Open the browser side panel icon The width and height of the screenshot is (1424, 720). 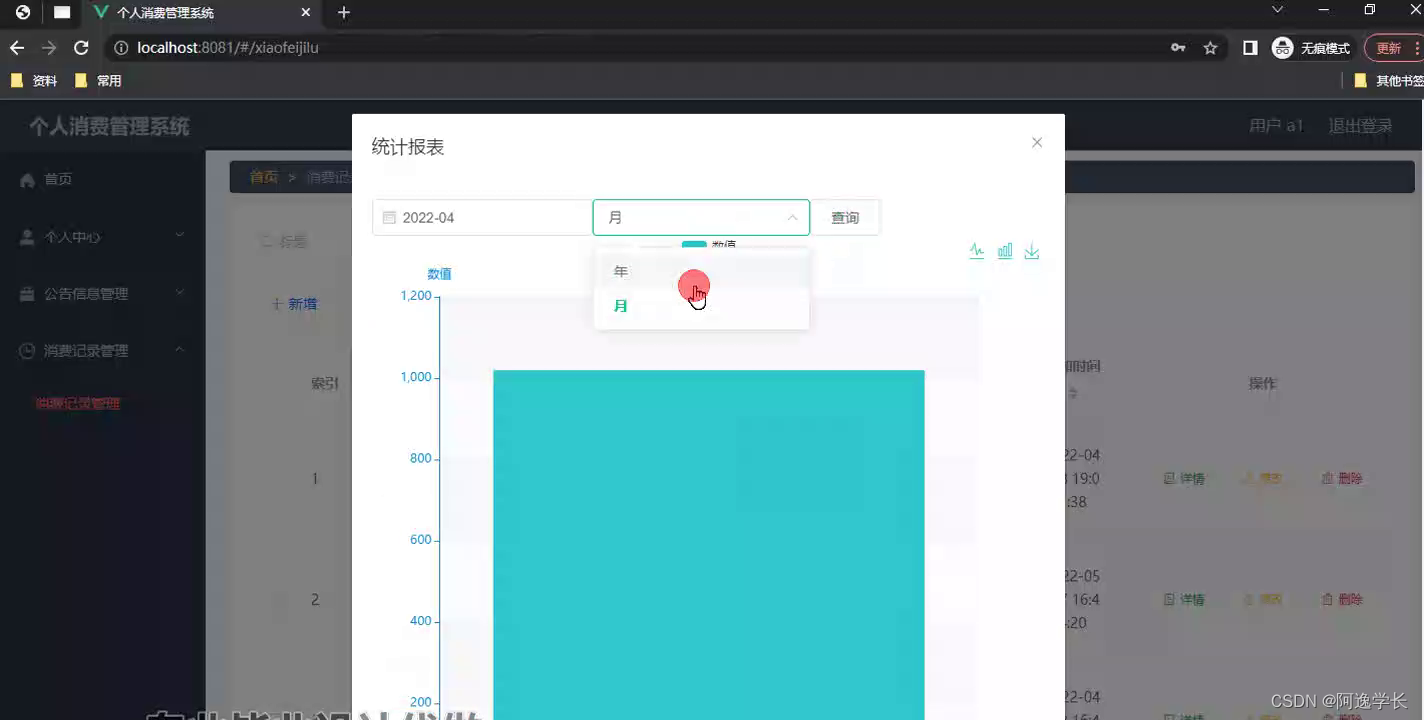click(1250, 47)
